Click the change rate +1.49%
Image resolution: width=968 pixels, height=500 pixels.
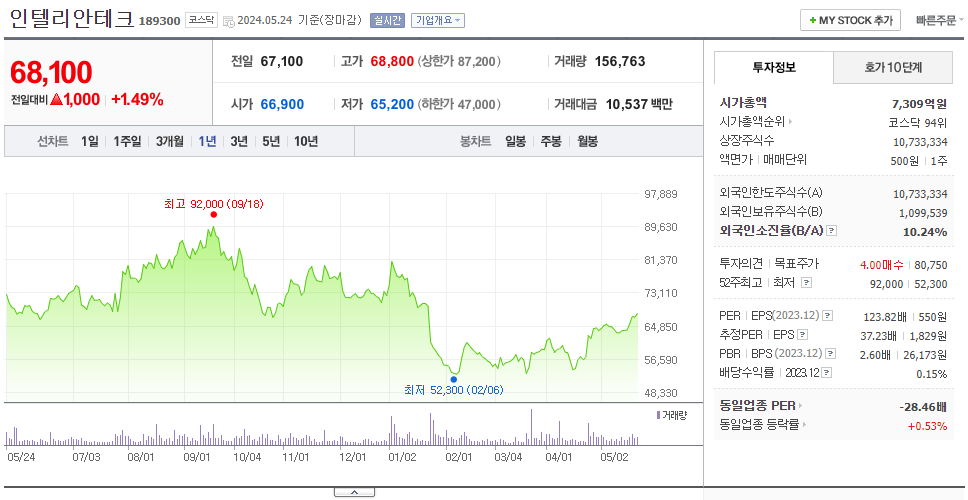click(137, 99)
